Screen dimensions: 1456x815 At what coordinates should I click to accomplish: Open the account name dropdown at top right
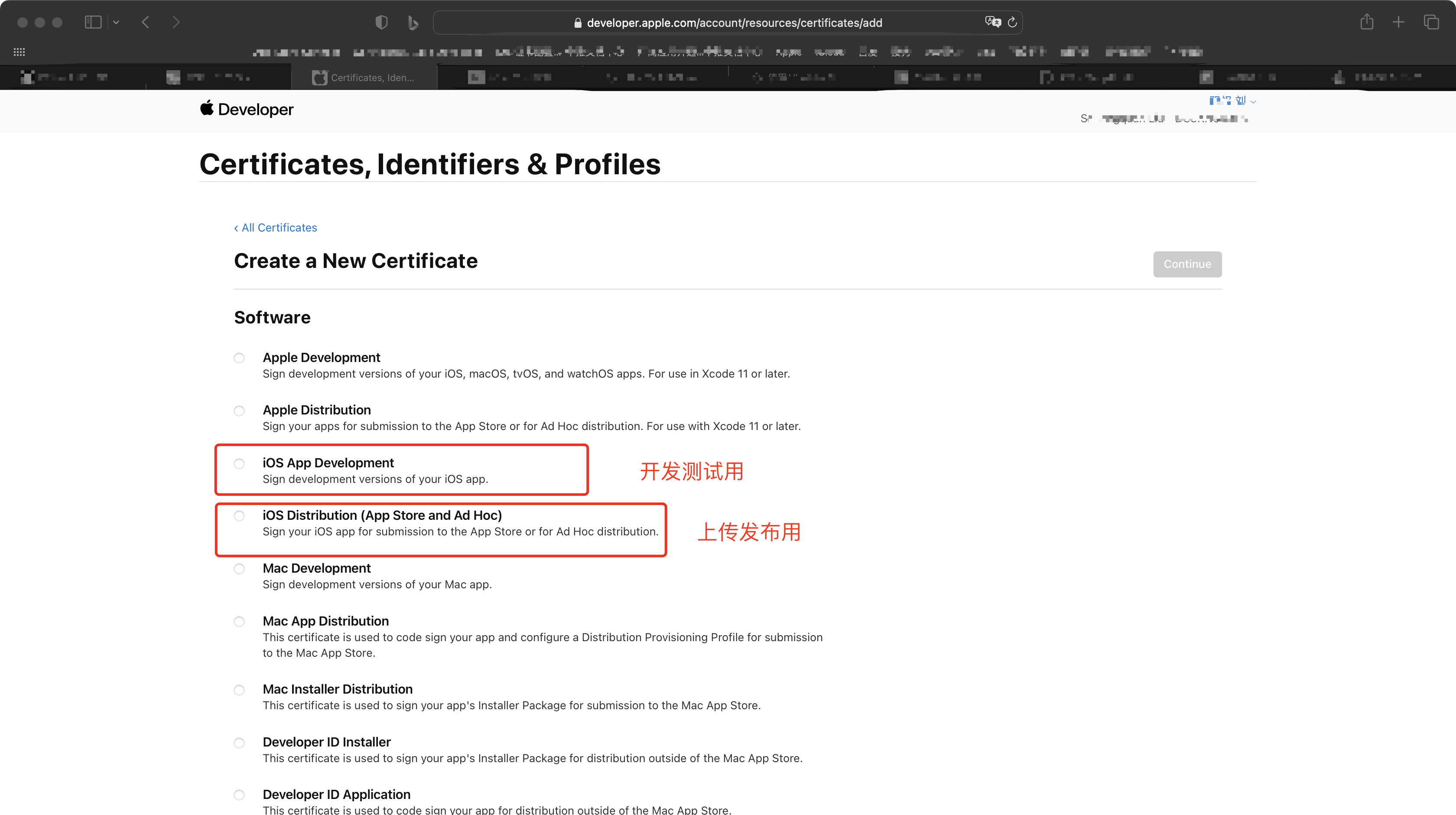coord(1232,101)
